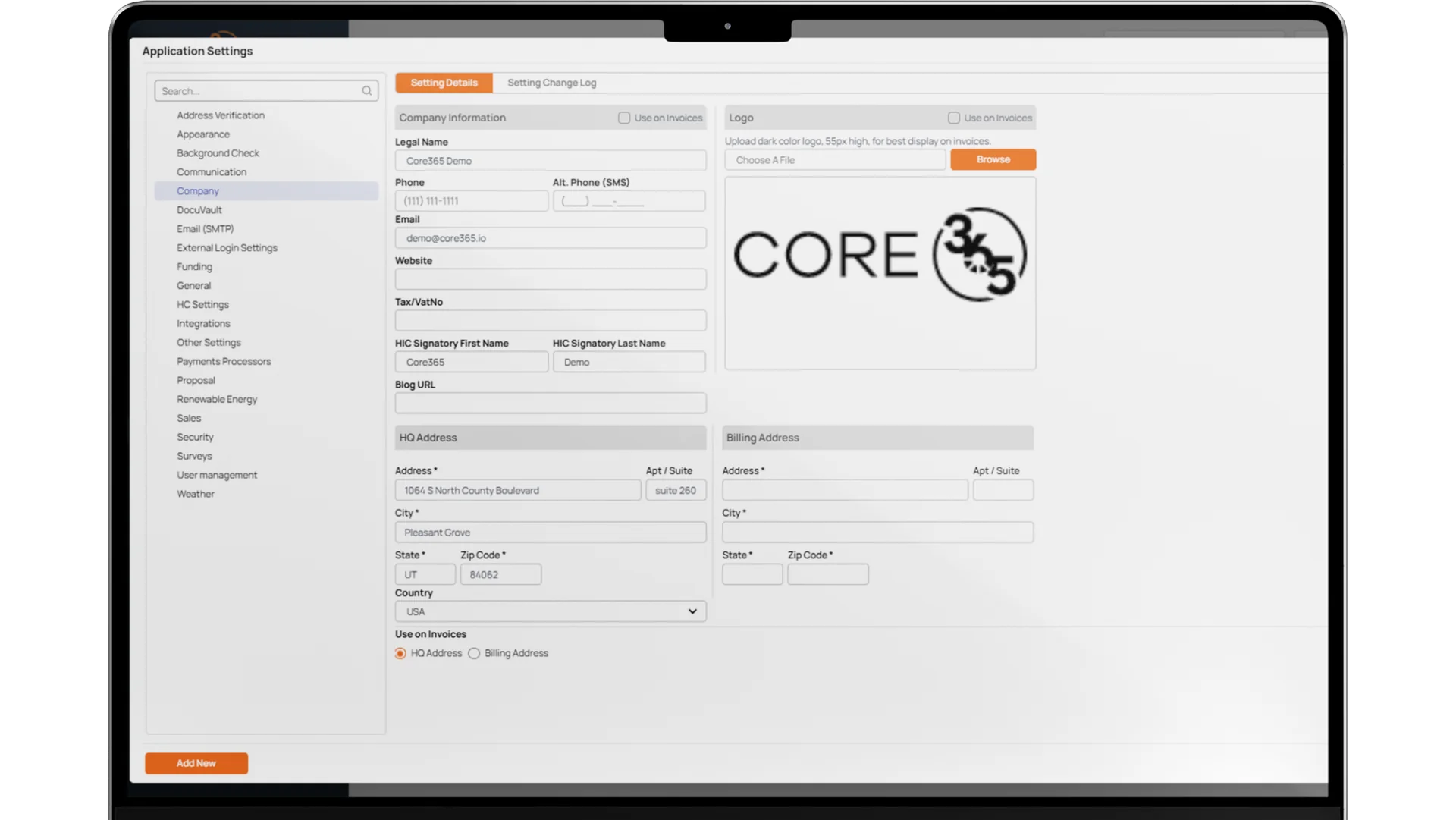Click the Billing City field
Image resolution: width=1456 pixels, height=820 pixels.
point(878,533)
